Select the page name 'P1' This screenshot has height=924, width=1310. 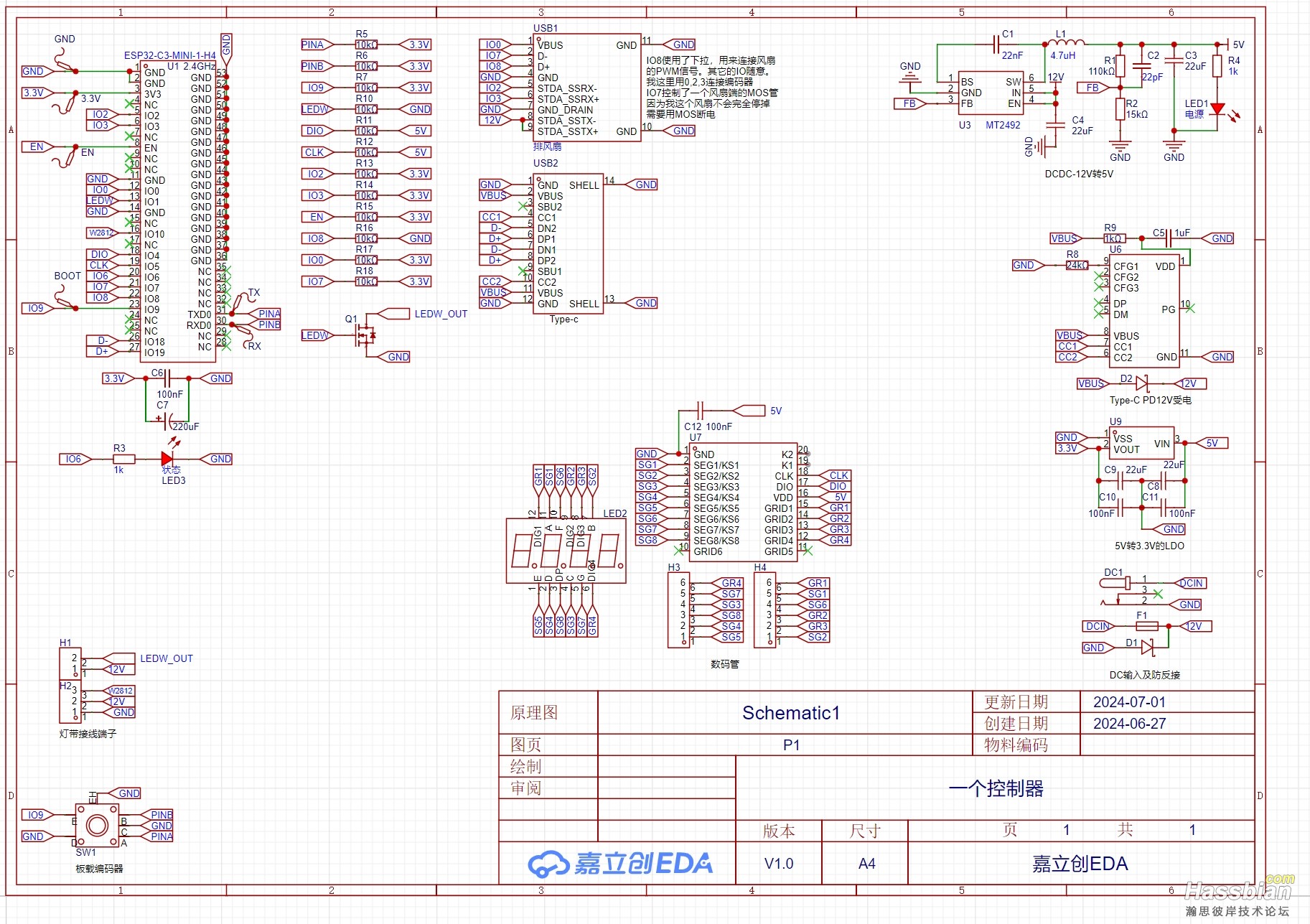coord(791,745)
